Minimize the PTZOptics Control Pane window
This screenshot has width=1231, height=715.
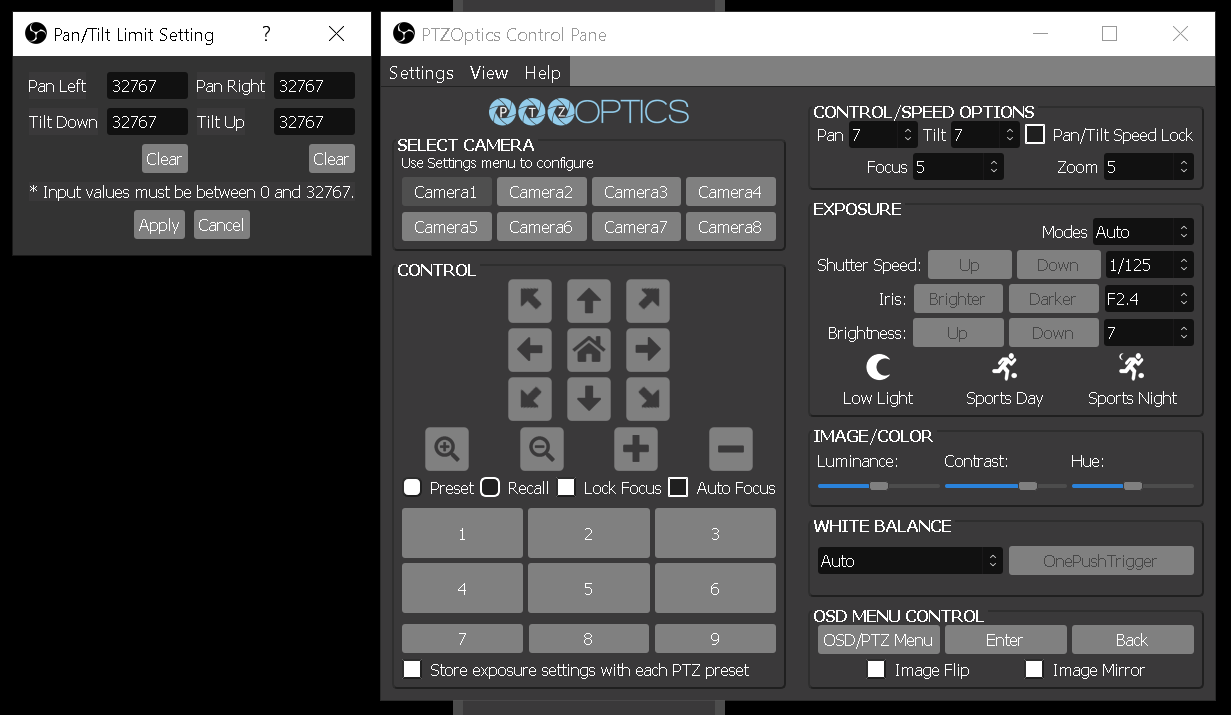(x=1040, y=34)
